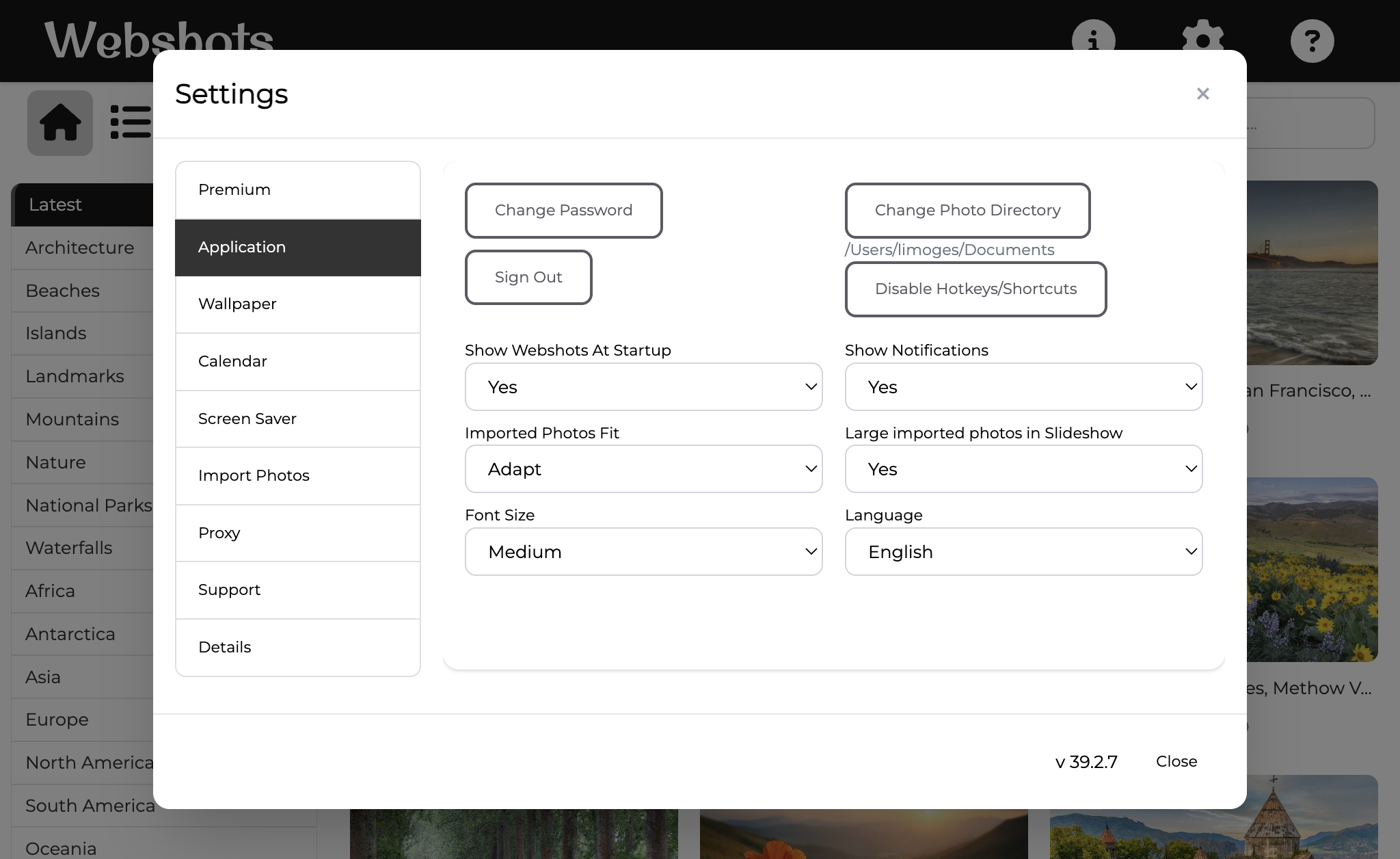
Task: Open the National Parks category
Action: [82, 505]
